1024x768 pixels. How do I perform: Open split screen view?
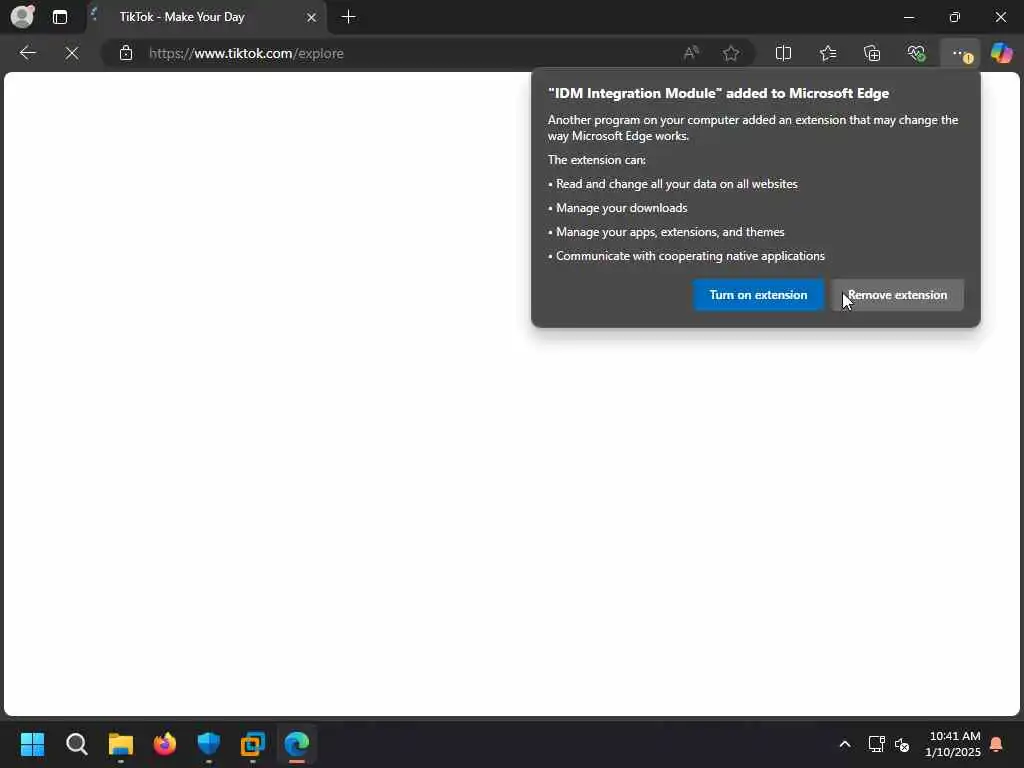(x=783, y=53)
